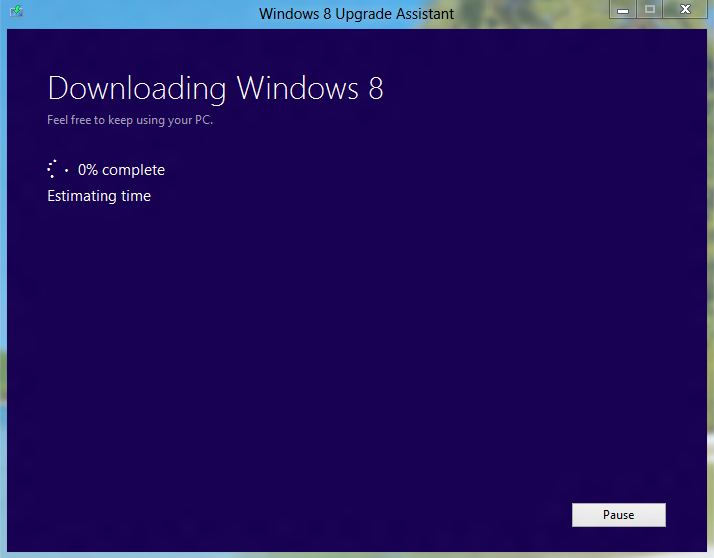
Task: Click the left window border edge
Action: tap(3, 300)
